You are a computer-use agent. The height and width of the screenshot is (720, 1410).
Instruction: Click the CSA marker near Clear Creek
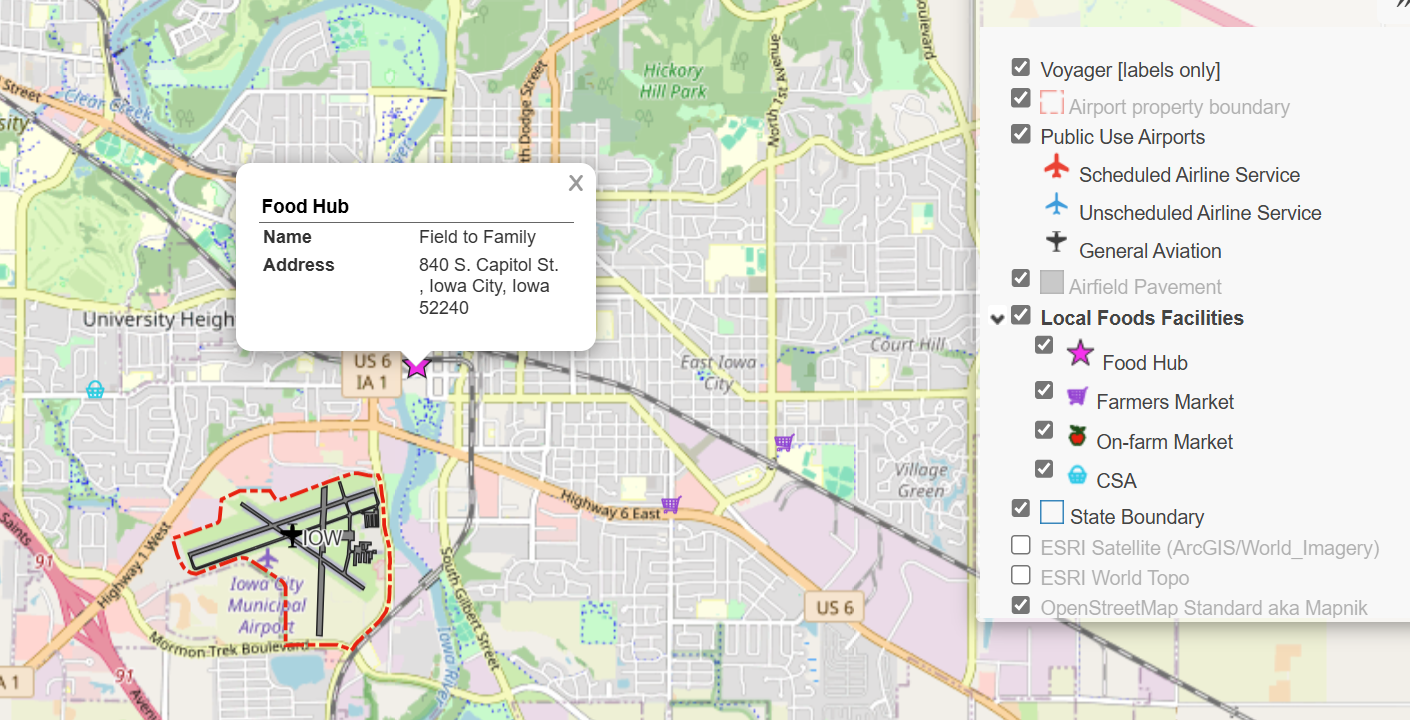coord(95,390)
